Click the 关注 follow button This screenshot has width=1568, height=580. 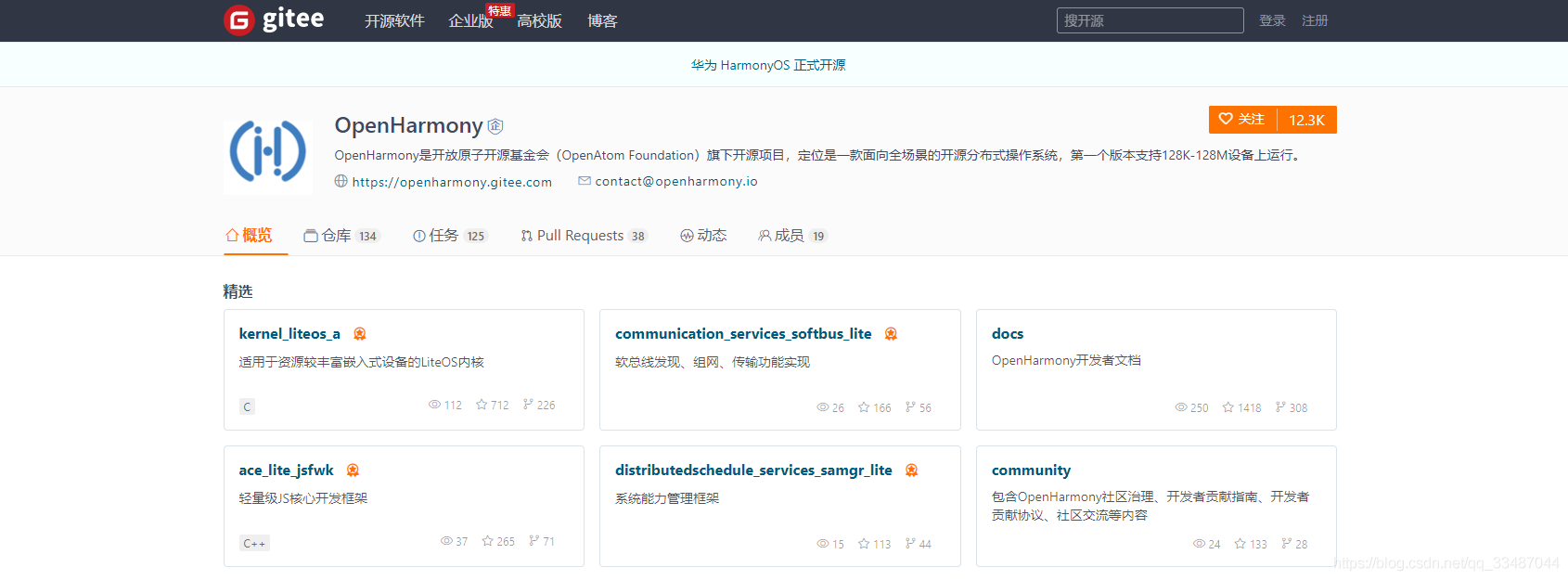(x=1242, y=119)
